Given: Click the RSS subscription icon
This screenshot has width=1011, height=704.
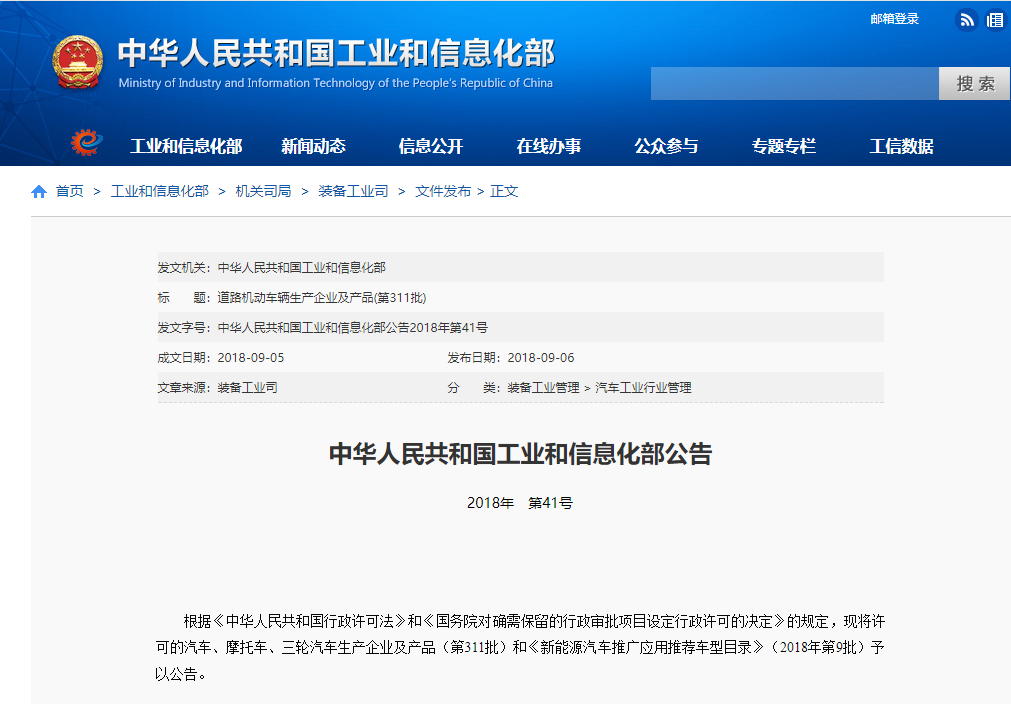Looking at the screenshot, I should pos(965,19).
